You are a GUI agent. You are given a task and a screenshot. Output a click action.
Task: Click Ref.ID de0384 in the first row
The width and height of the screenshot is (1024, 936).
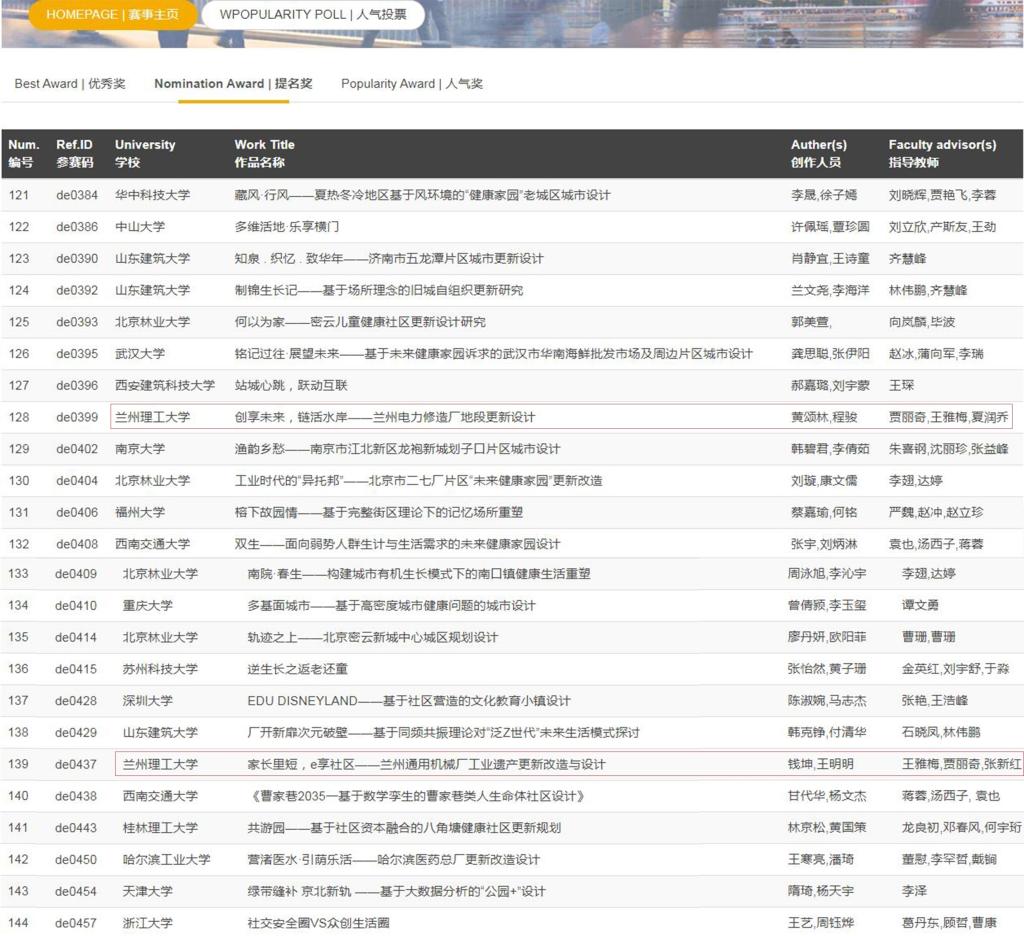(x=77, y=195)
